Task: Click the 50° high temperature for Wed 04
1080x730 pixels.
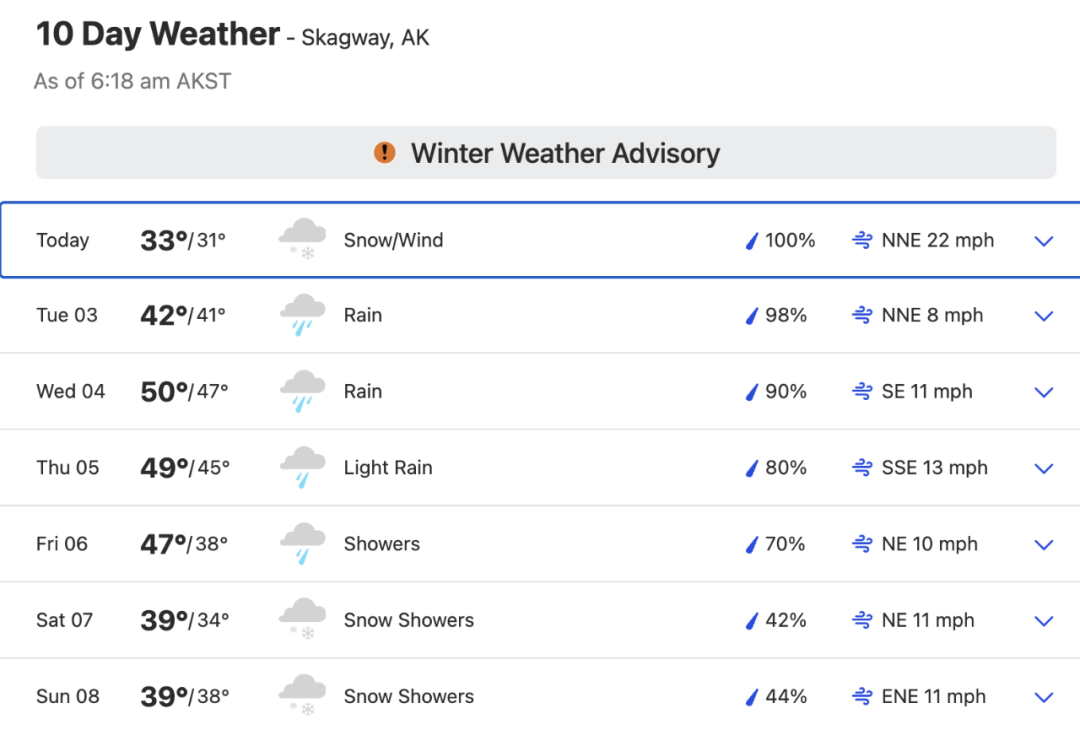Action: tap(164, 392)
